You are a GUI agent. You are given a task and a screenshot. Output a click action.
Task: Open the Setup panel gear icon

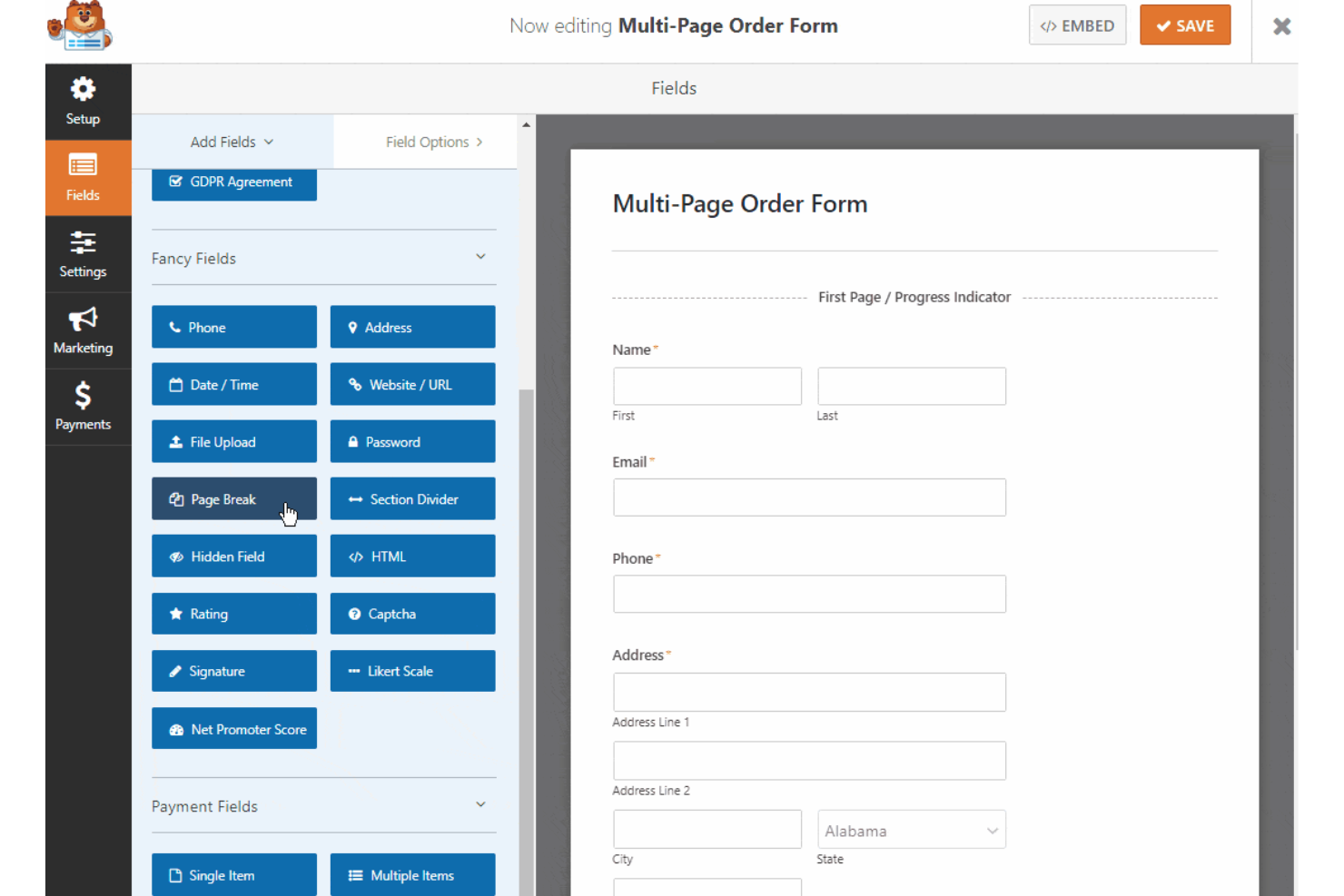[x=83, y=90]
